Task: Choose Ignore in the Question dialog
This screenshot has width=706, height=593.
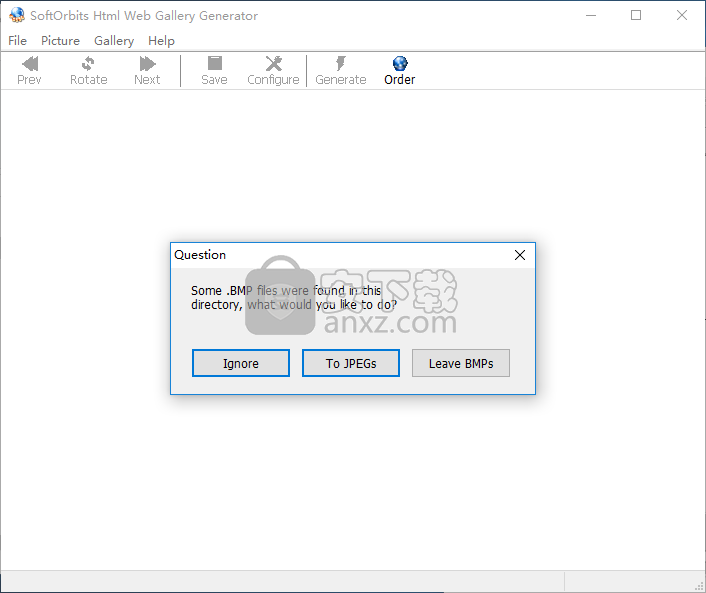Action: click(241, 363)
